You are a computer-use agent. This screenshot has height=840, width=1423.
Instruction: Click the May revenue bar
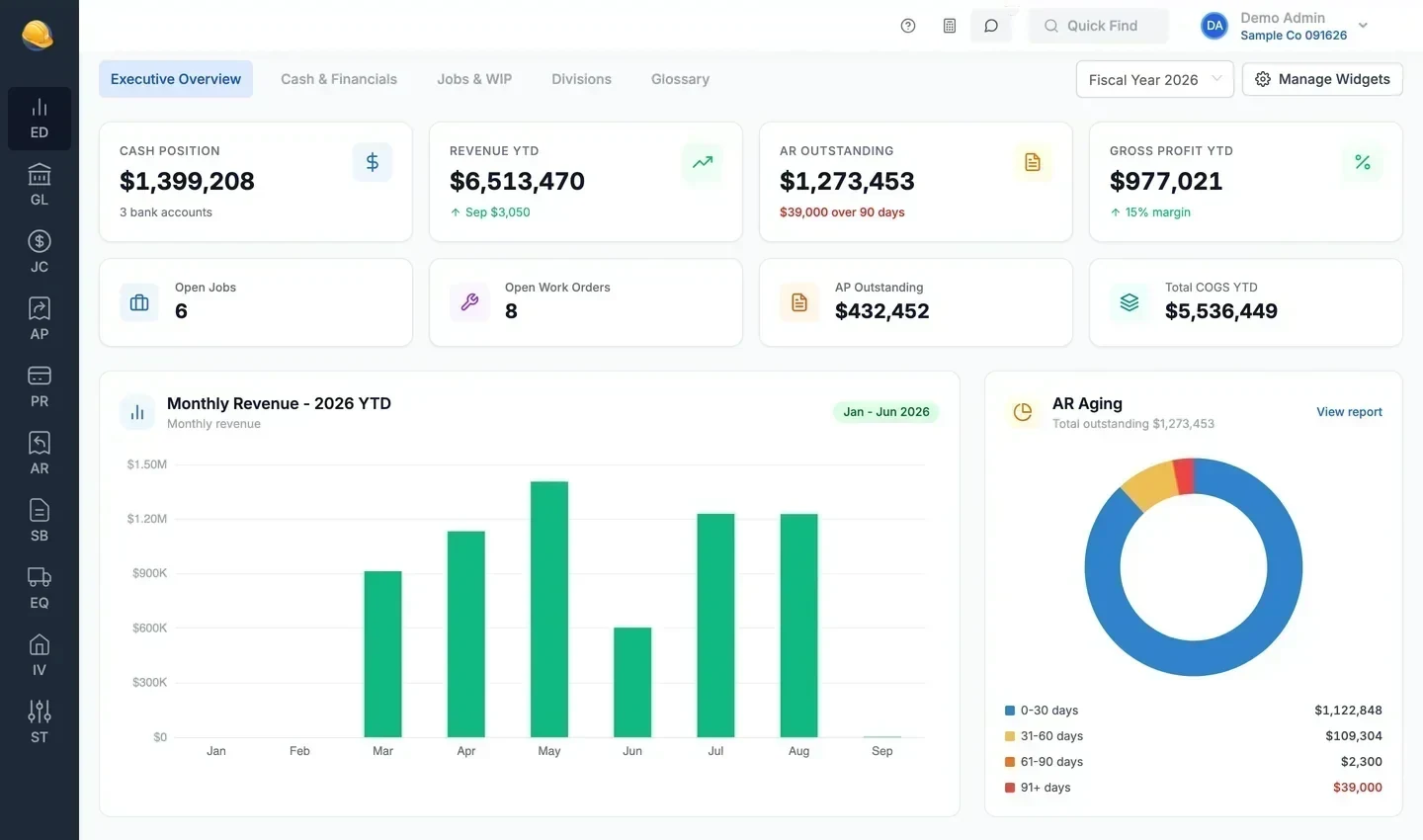click(549, 609)
